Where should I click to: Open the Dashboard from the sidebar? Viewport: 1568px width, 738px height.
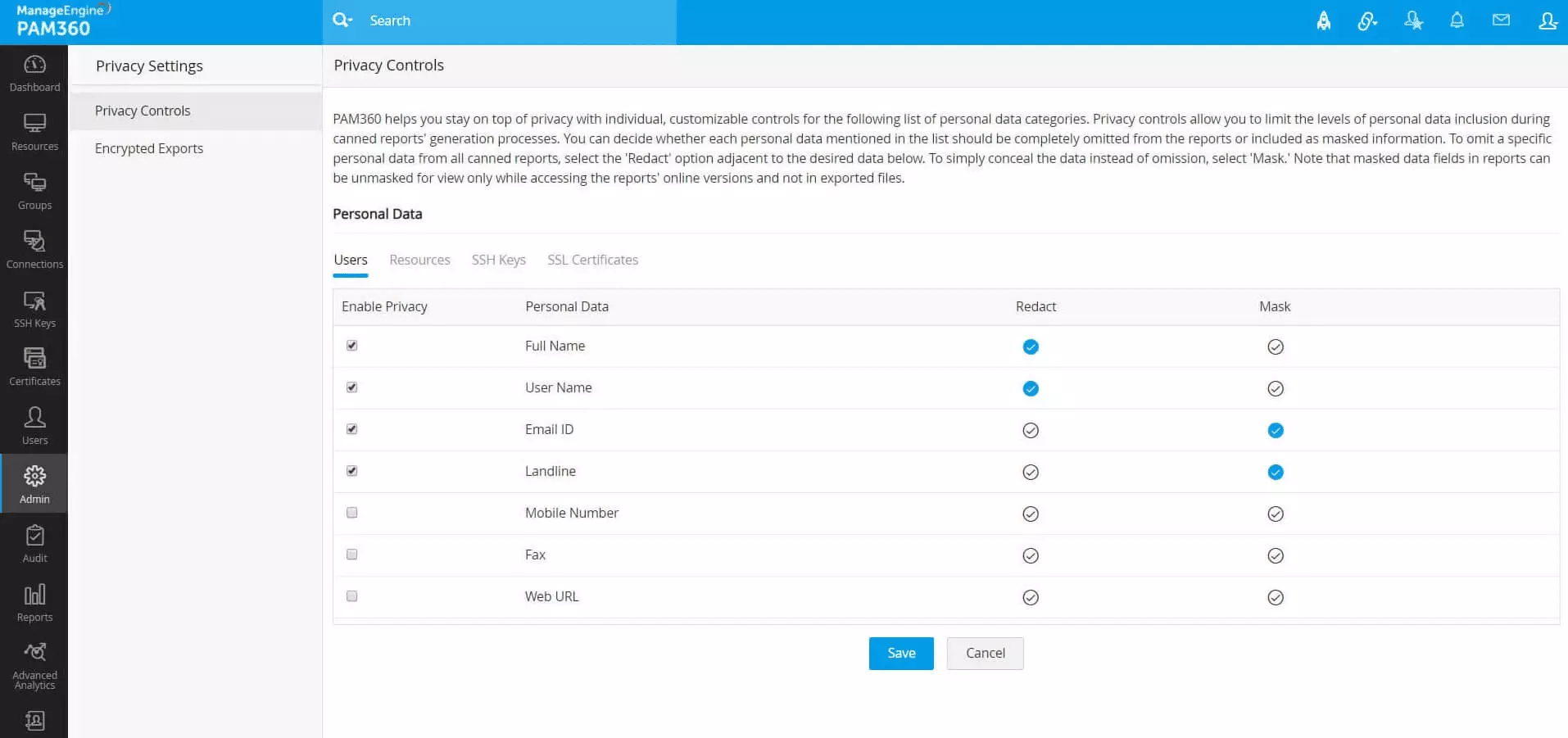(x=34, y=72)
